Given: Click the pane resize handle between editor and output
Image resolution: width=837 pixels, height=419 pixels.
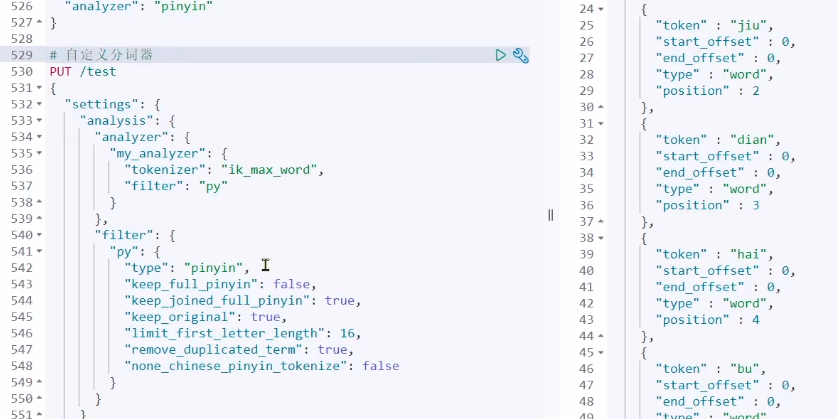Looking at the screenshot, I should (x=550, y=215).
